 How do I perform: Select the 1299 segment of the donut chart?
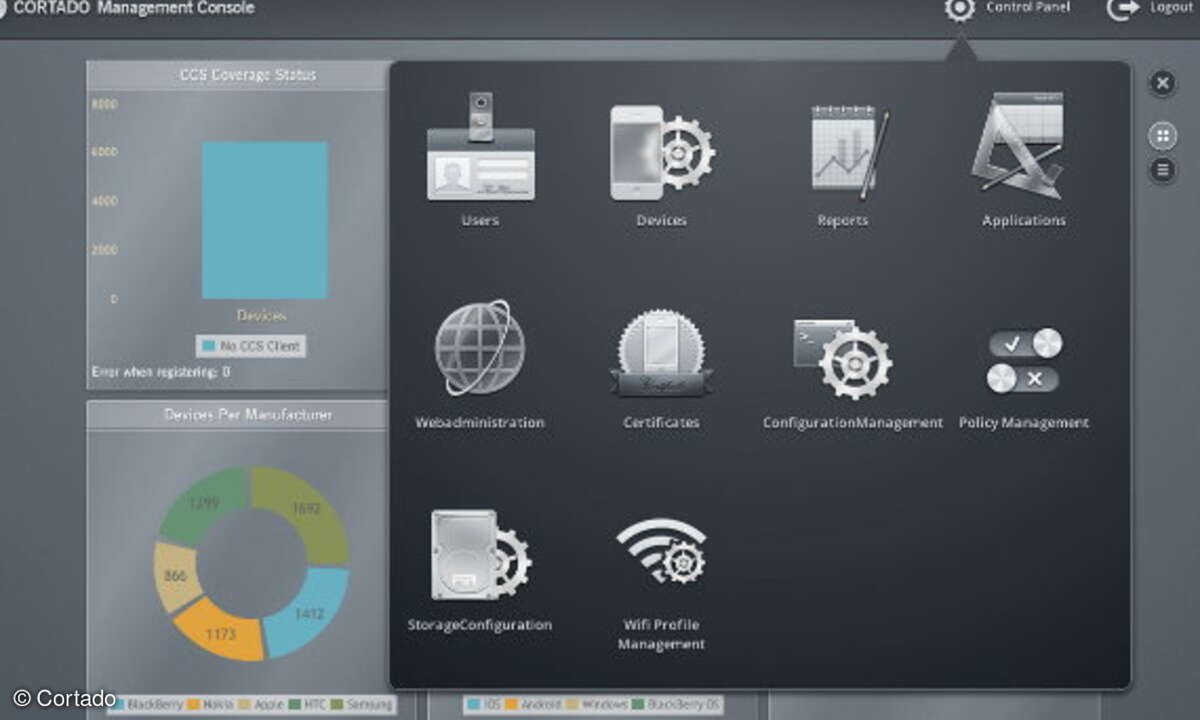pos(204,504)
